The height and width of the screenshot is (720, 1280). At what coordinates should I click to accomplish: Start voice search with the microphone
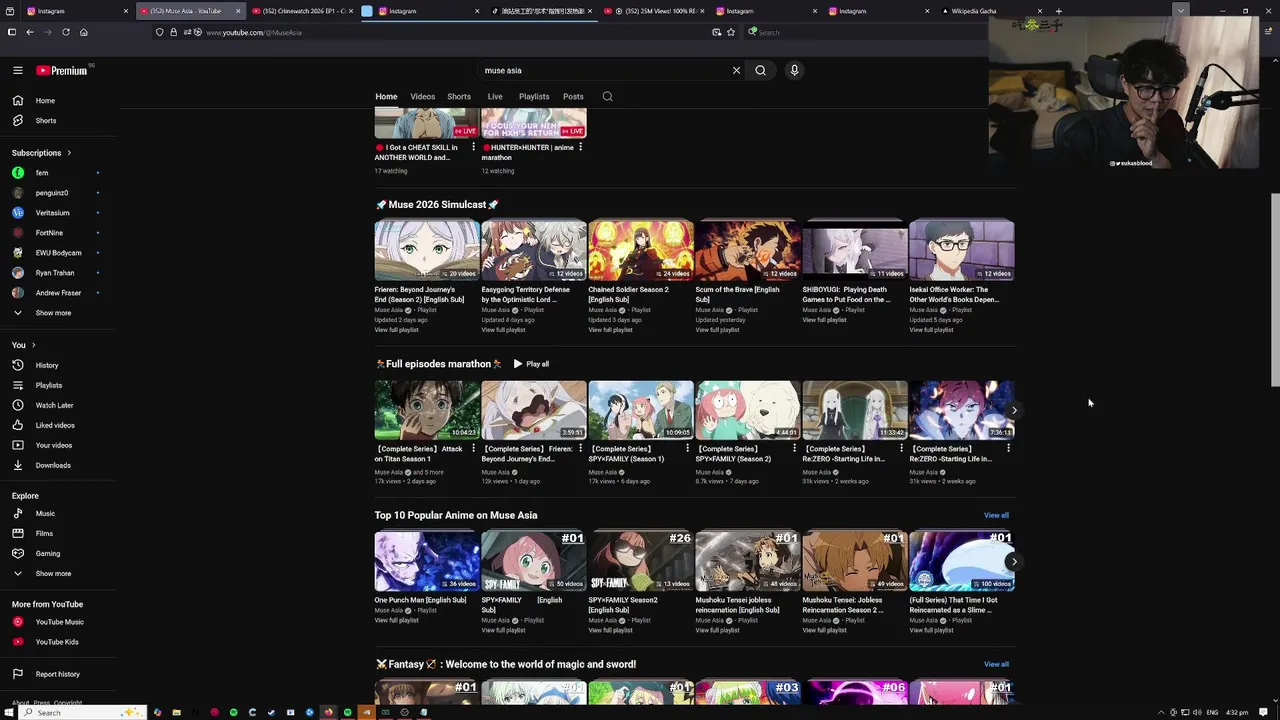tap(794, 70)
